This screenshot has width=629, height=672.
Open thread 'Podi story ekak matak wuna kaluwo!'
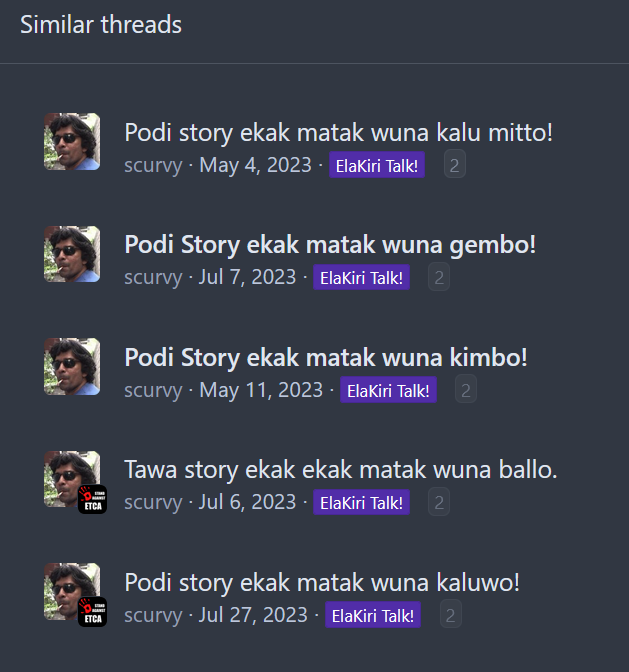pos(322,582)
